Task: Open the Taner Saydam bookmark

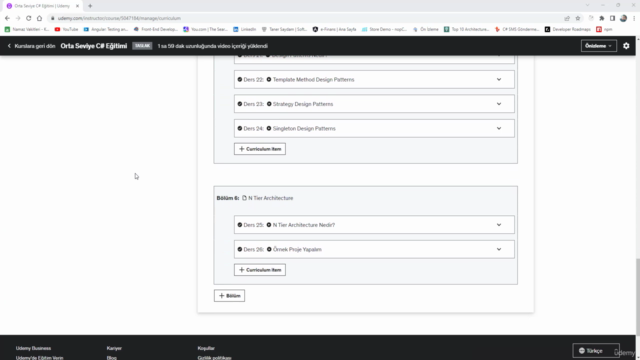Action: 284,29
